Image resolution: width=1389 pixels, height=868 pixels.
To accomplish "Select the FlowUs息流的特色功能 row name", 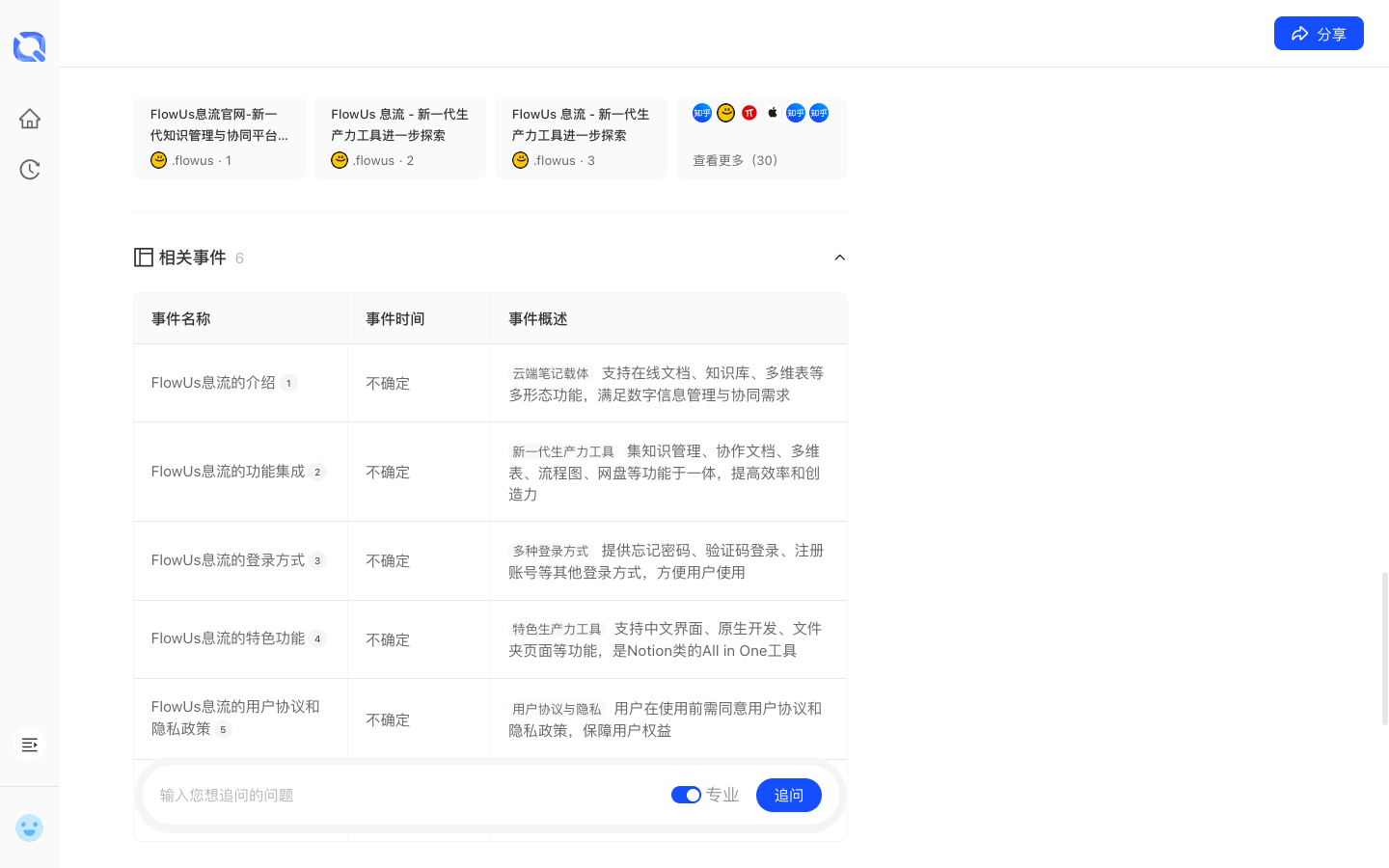I will 228,638.
